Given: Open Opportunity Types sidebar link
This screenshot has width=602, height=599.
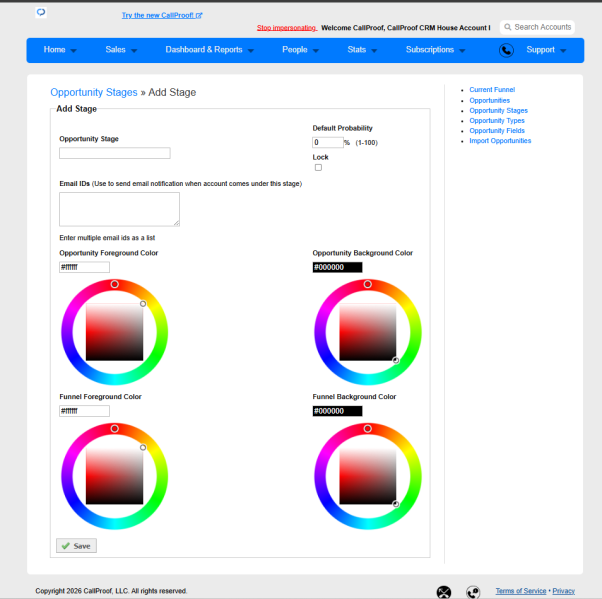Looking at the screenshot, I should (497, 121).
